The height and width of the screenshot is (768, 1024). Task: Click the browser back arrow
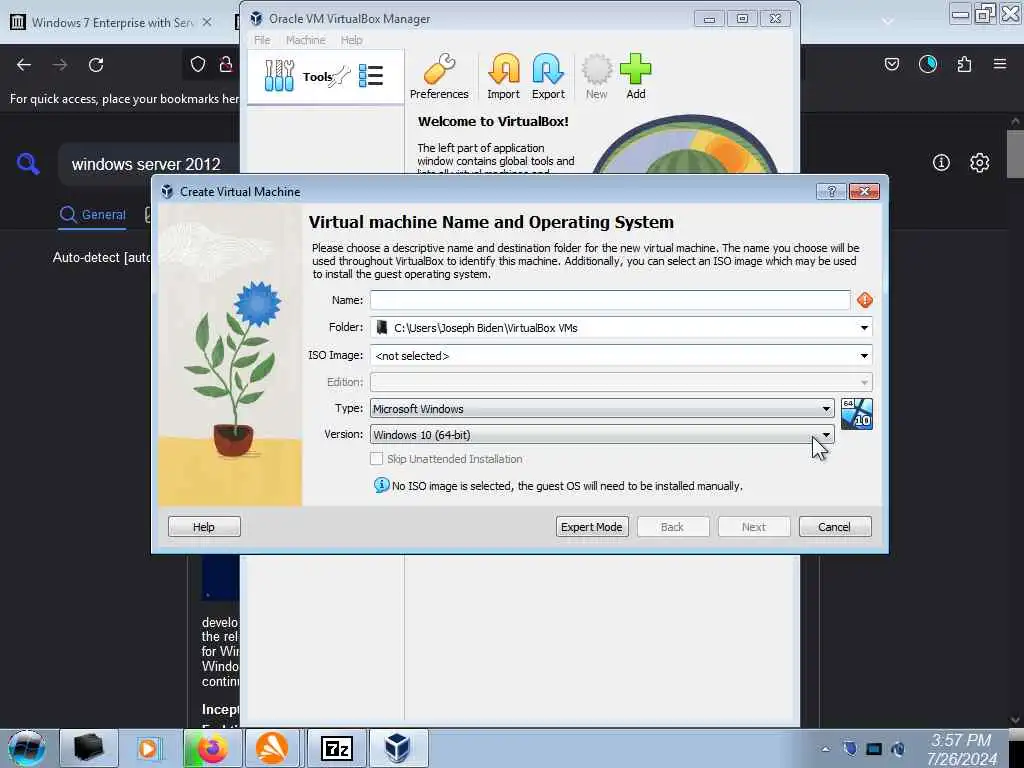point(24,65)
